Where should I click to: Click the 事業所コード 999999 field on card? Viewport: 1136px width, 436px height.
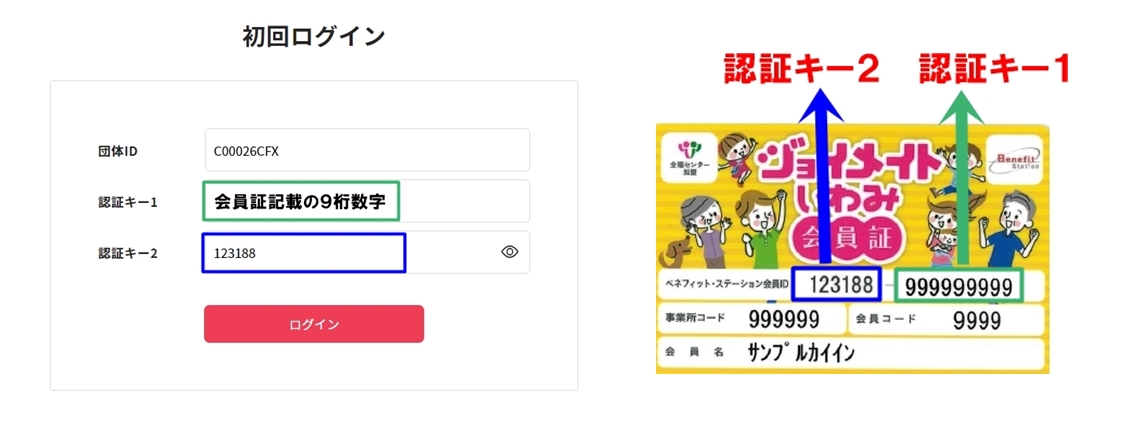click(751, 319)
